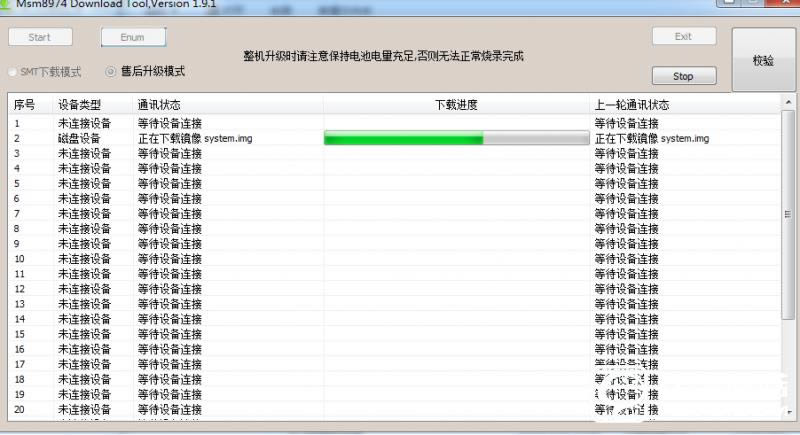Image resolution: width=800 pixels, height=435 pixels.
Task: Click the 下载进度 column header
Action: click(456, 105)
